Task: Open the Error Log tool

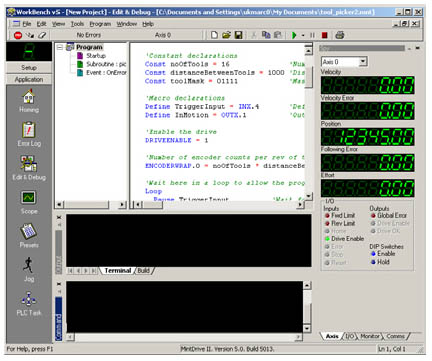Action: click(29, 135)
